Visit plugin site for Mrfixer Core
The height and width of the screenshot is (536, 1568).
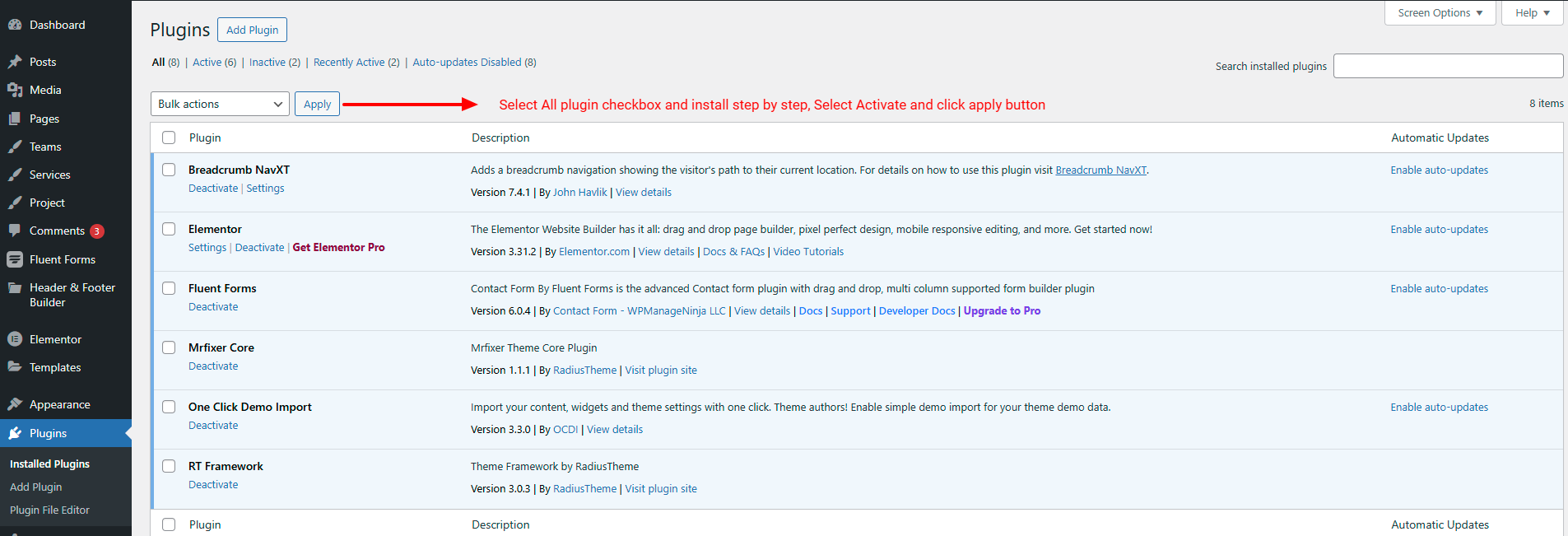661,370
